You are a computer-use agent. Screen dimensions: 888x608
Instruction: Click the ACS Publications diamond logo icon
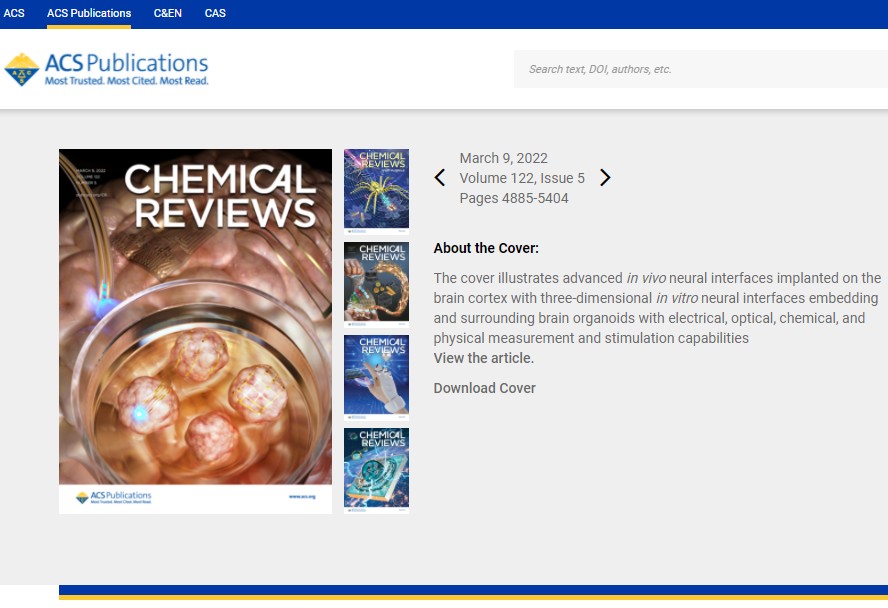(22, 70)
